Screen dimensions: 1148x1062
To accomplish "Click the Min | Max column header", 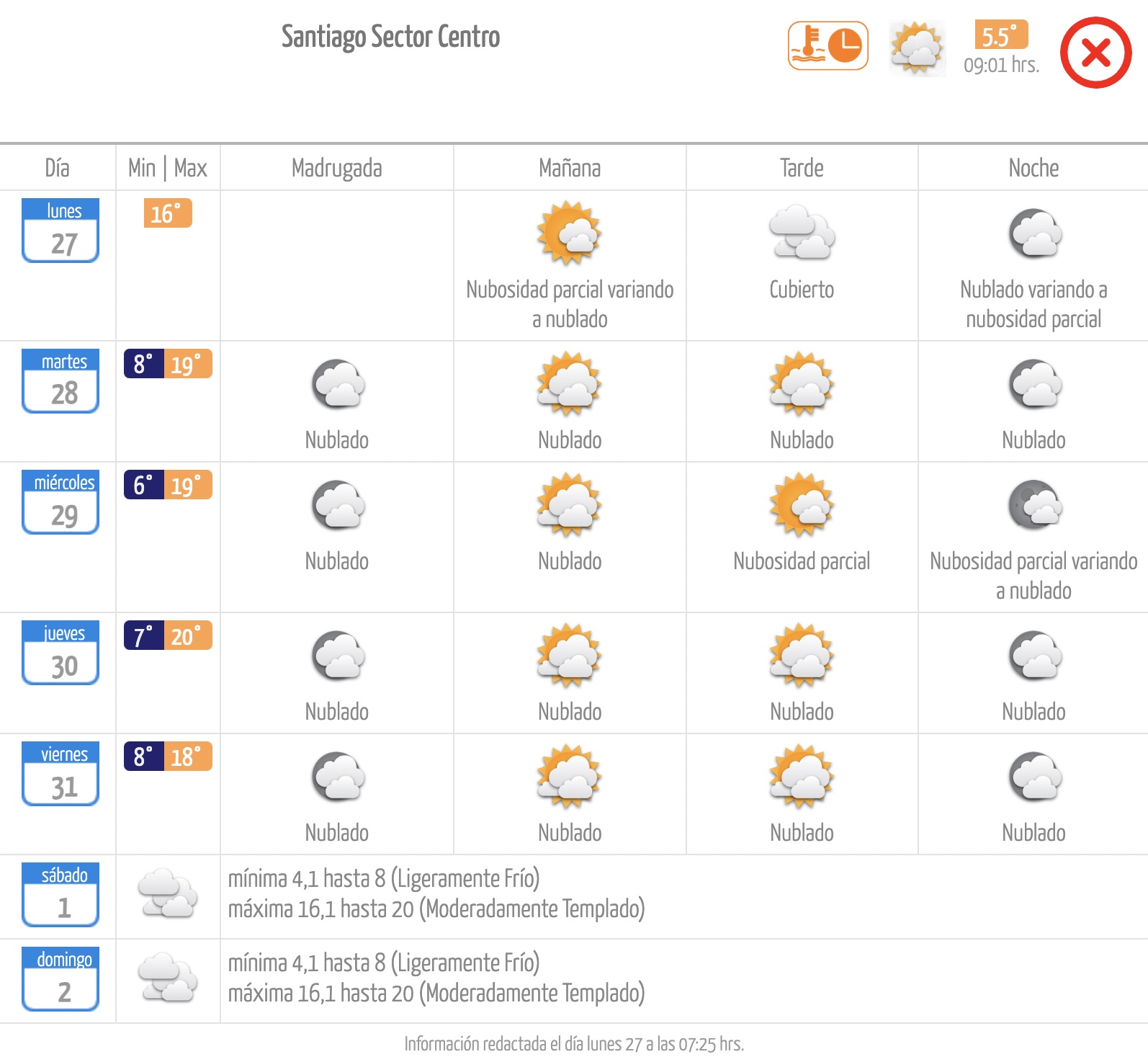I will (x=168, y=168).
